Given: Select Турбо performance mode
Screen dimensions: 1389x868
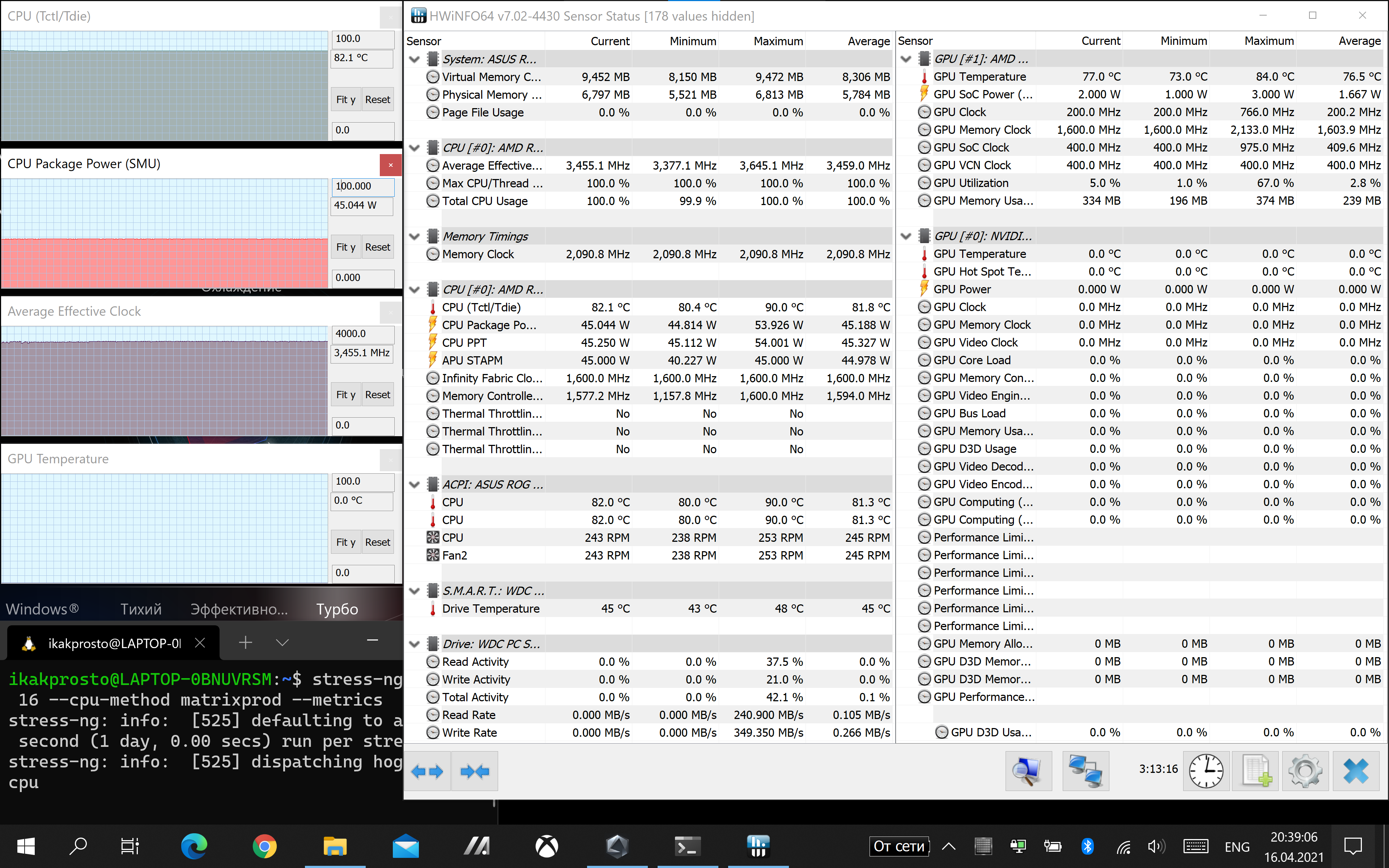Looking at the screenshot, I should pyautogui.click(x=337, y=609).
